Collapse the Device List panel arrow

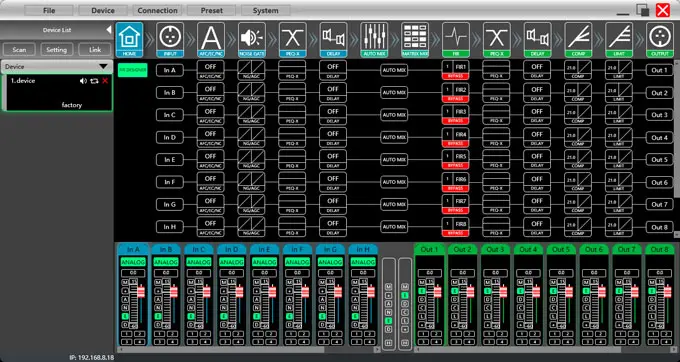click(x=108, y=30)
